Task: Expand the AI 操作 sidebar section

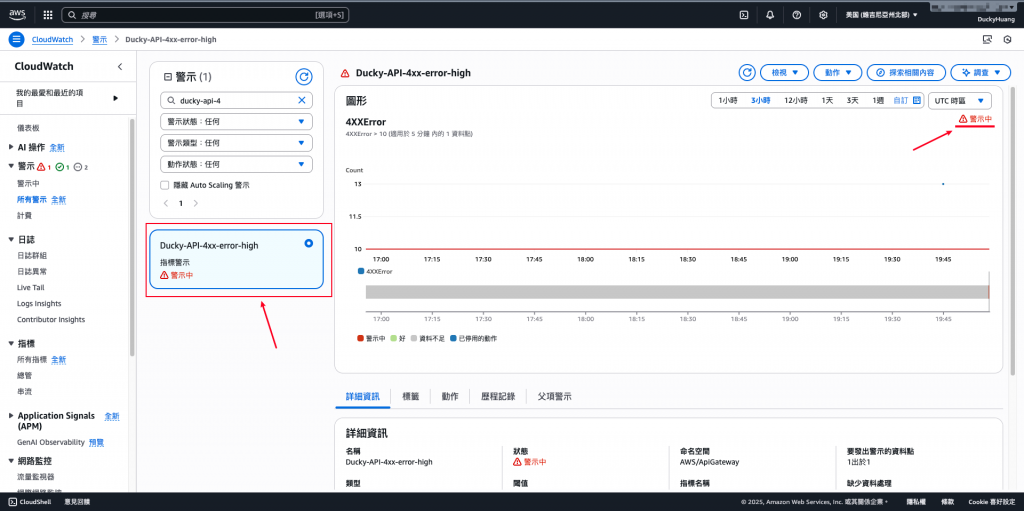Action: (x=12, y=148)
